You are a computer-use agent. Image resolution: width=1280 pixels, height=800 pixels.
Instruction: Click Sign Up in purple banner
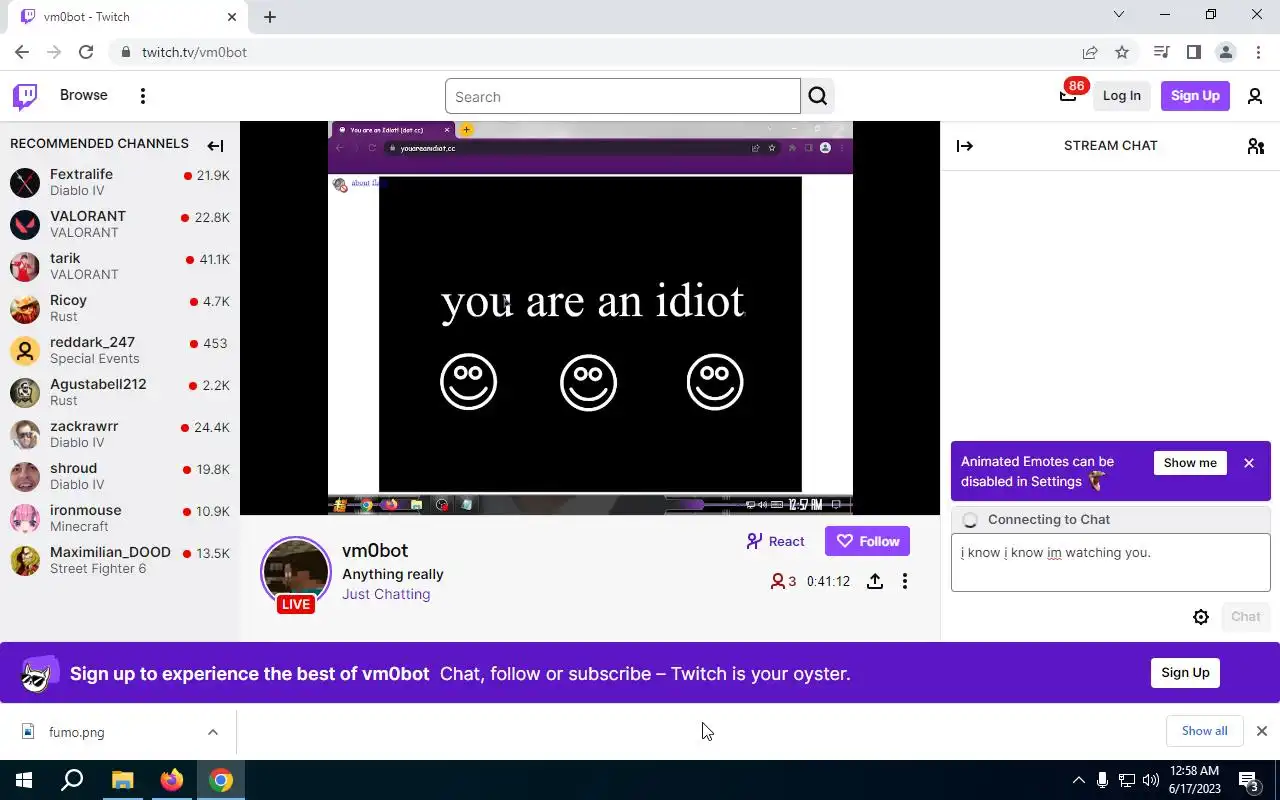(x=1185, y=673)
